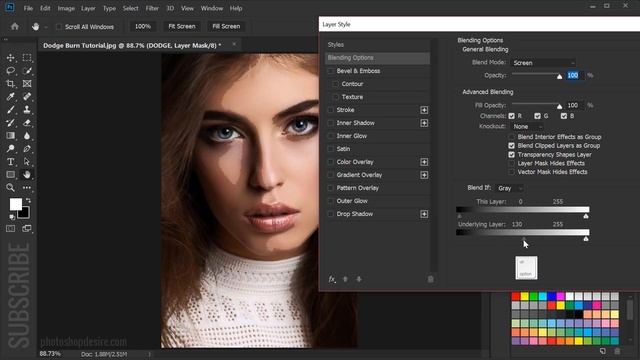Open the Image menu
The image size is (640, 360).
pyautogui.click(x=66, y=8)
